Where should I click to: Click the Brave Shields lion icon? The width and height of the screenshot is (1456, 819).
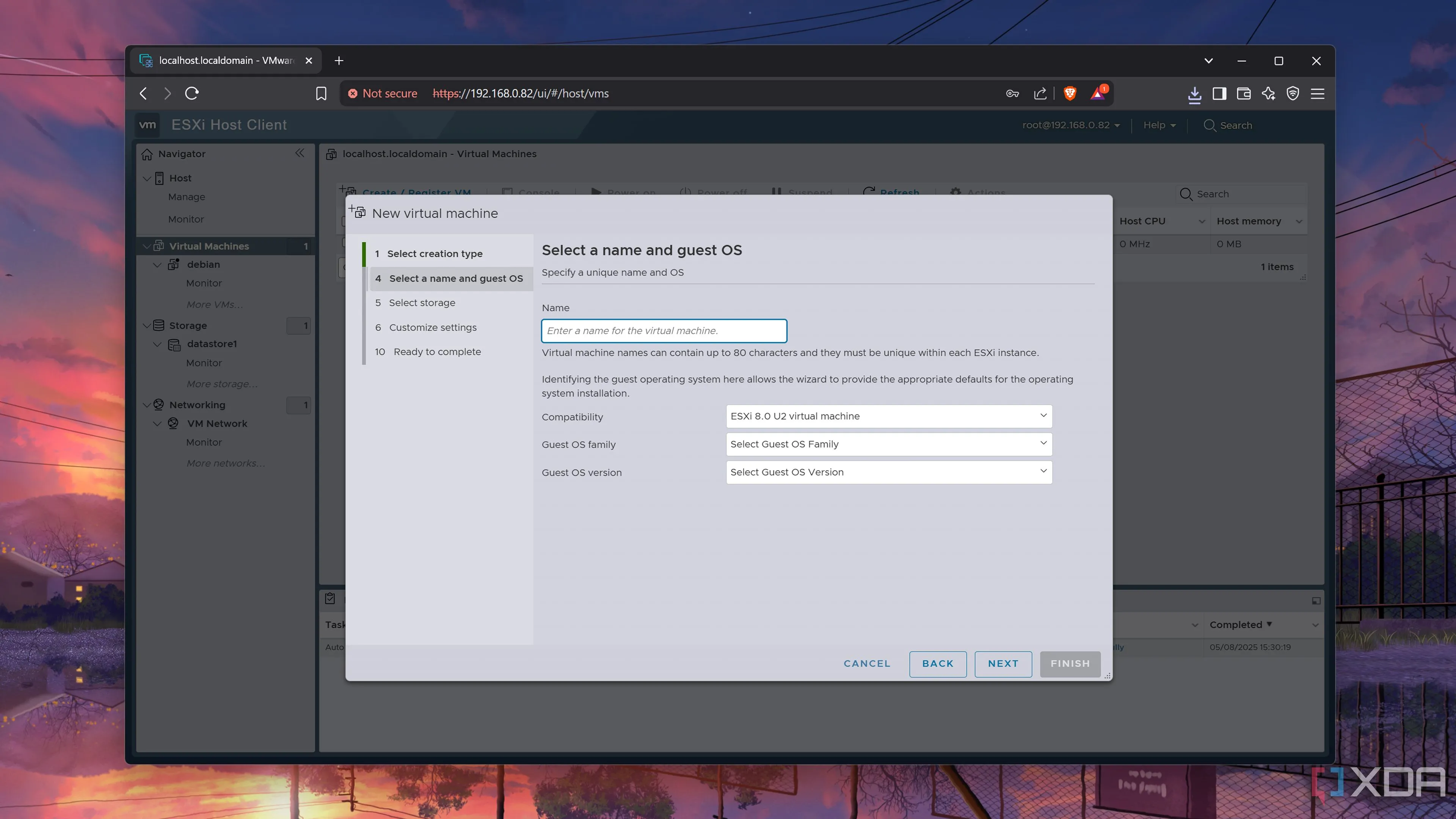(x=1069, y=93)
